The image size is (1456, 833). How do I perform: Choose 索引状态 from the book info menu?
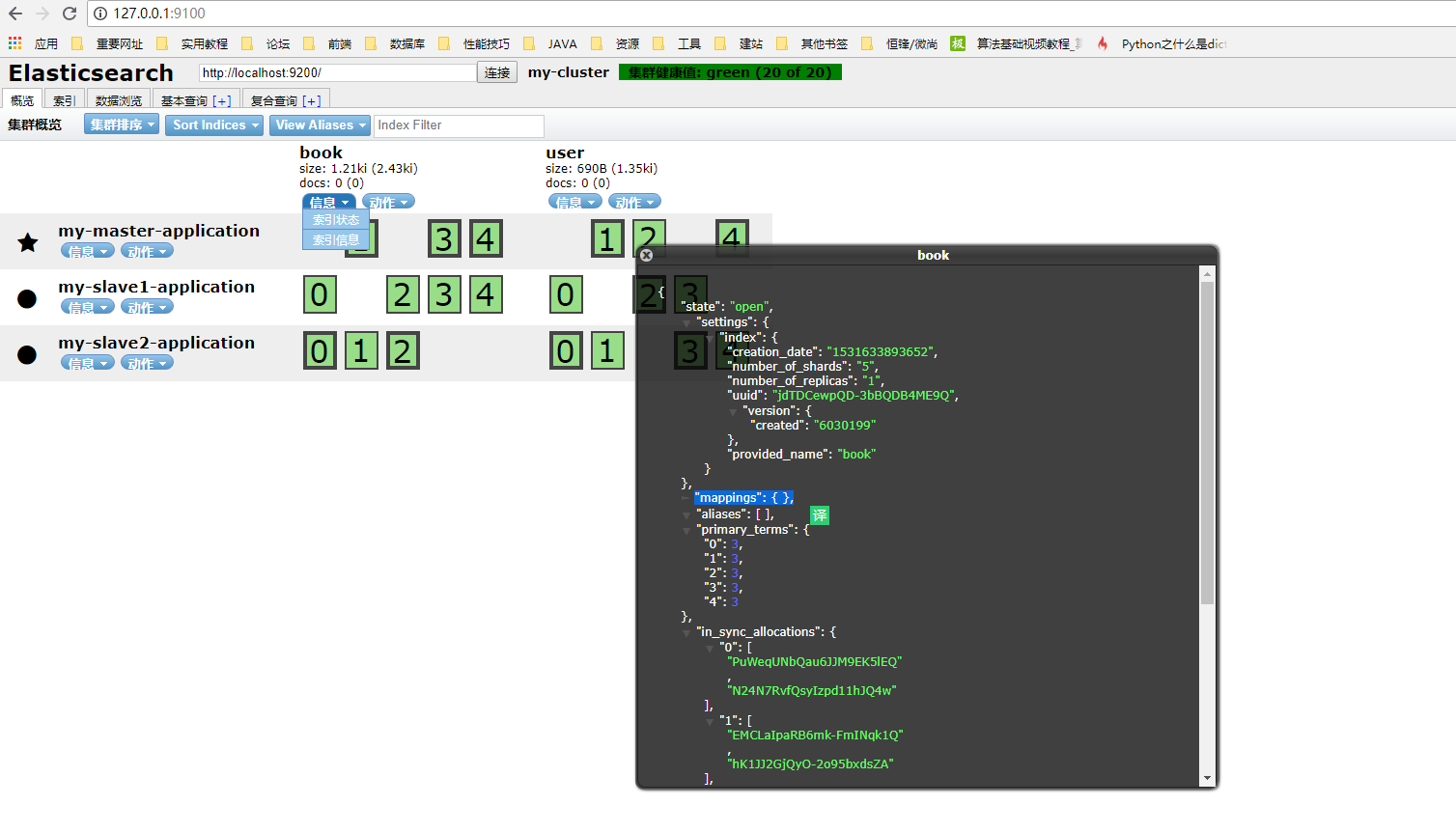point(336,220)
